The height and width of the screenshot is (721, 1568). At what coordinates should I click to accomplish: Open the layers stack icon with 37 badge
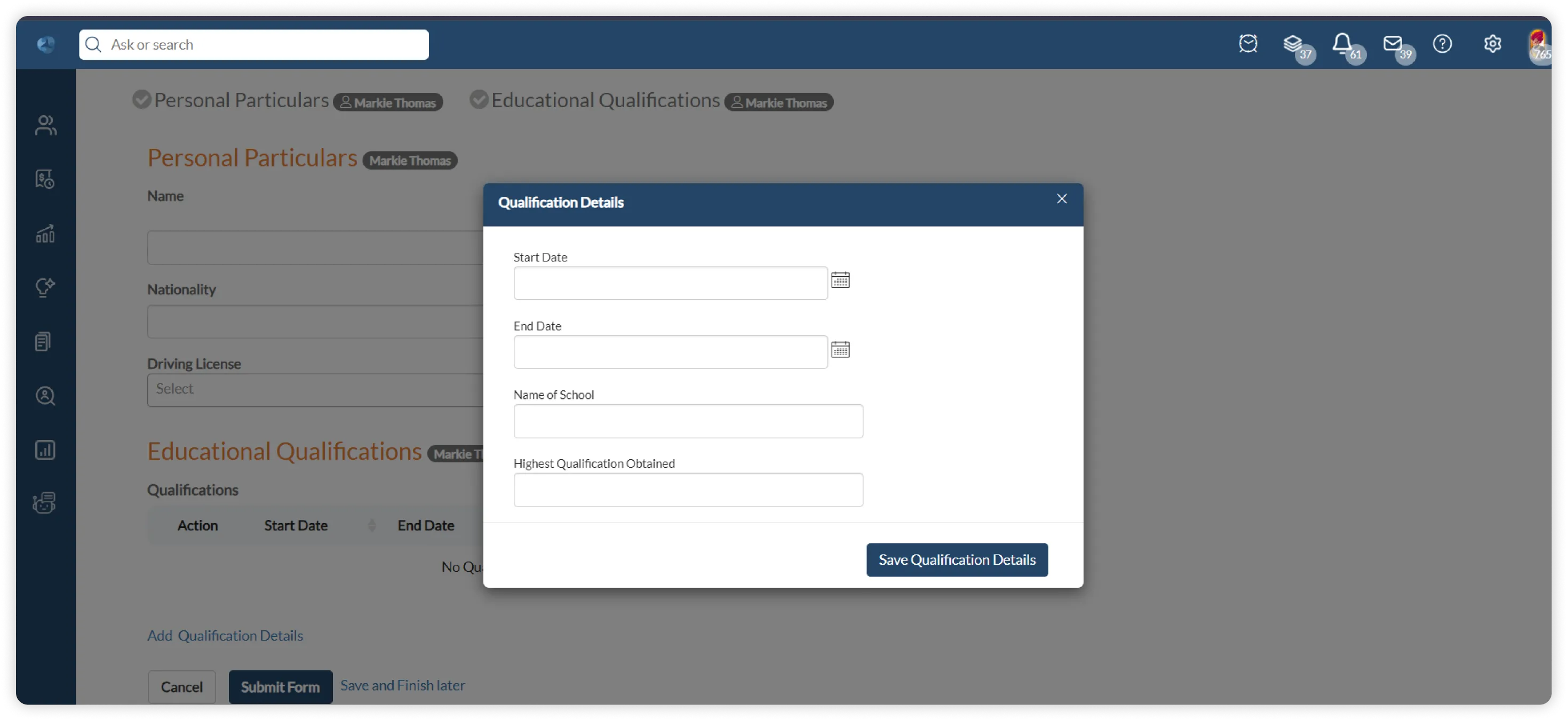[x=1292, y=44]
